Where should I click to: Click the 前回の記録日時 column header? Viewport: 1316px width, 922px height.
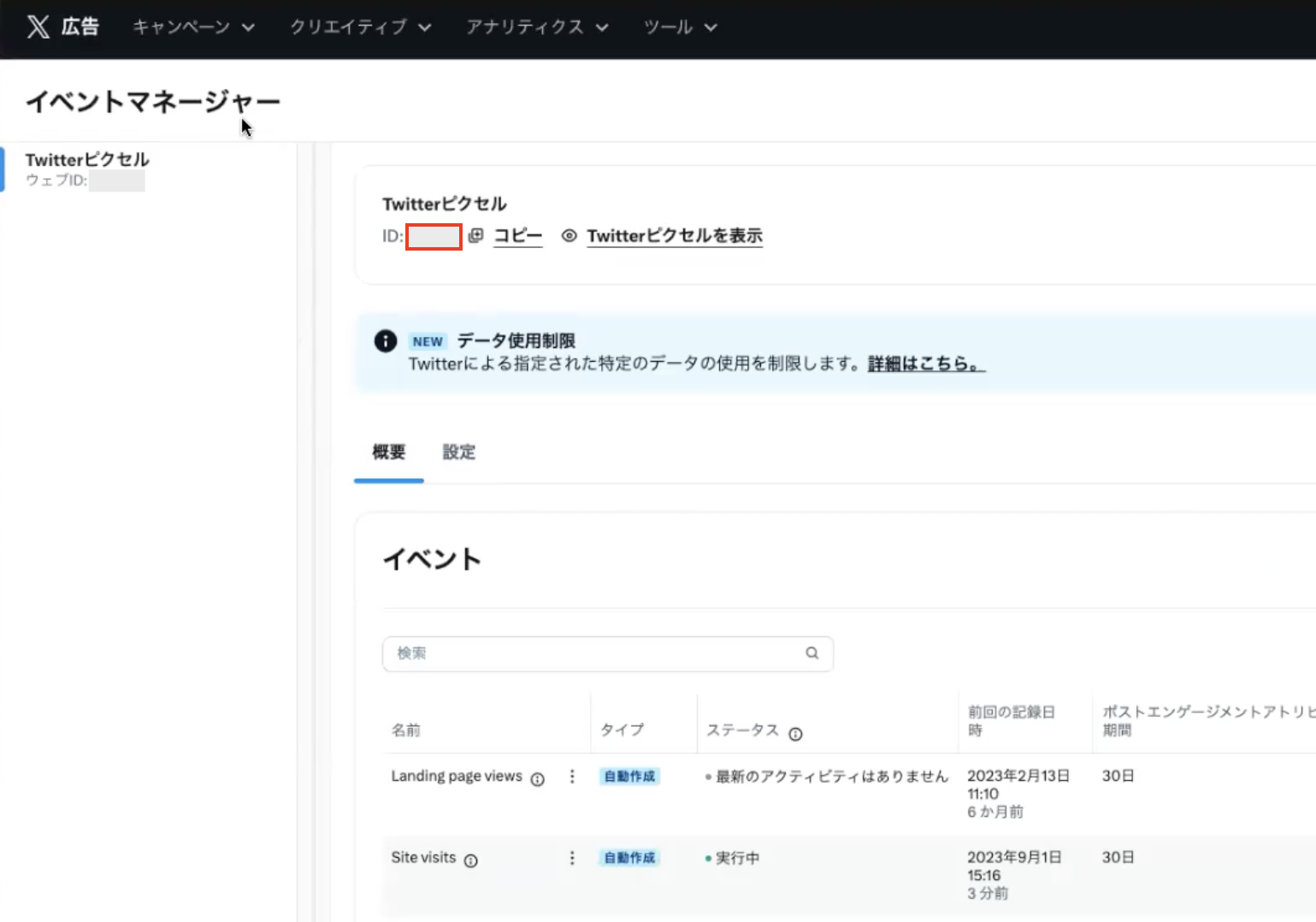[1012, 721]
